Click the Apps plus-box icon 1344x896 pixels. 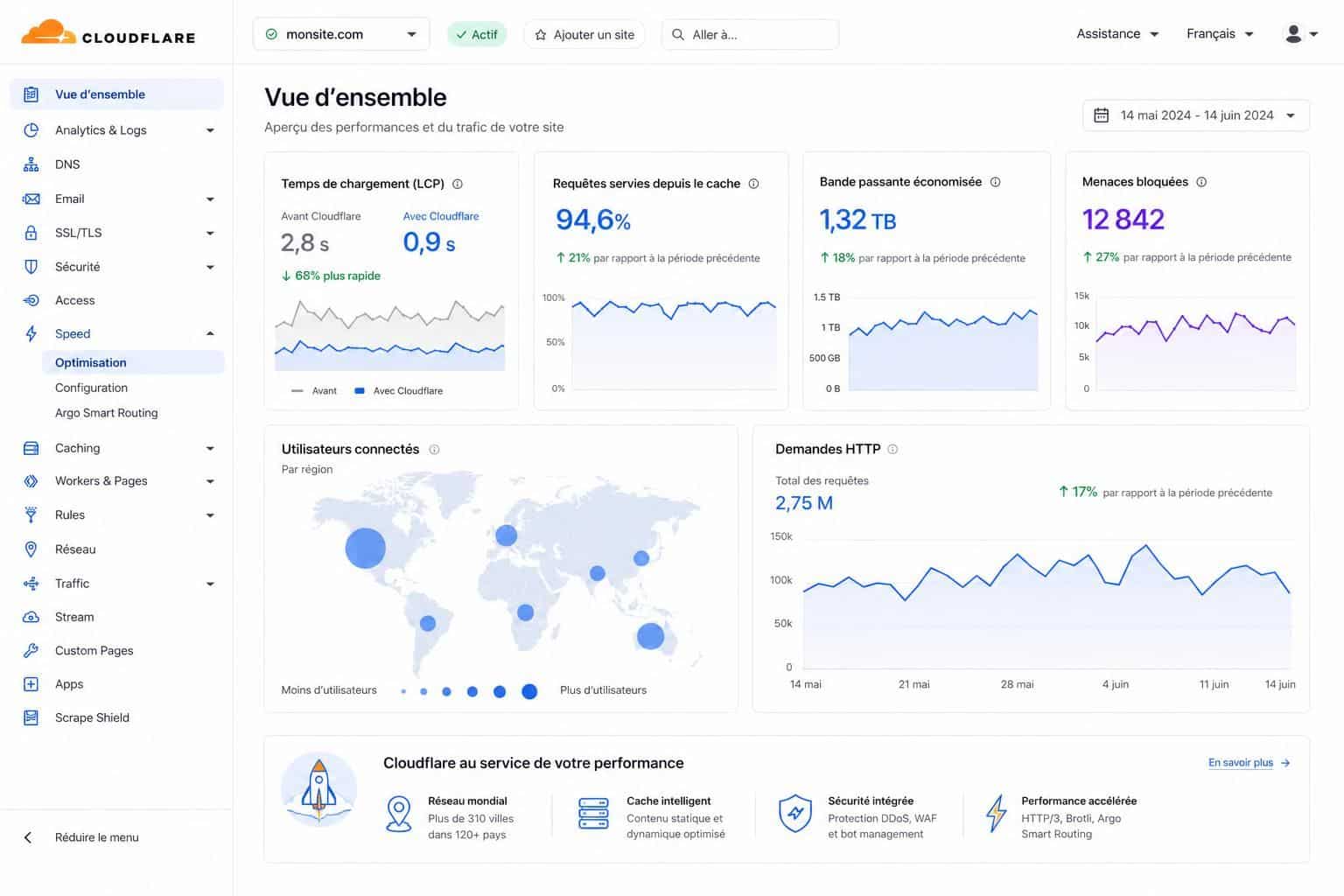click(x=31, y=684)
